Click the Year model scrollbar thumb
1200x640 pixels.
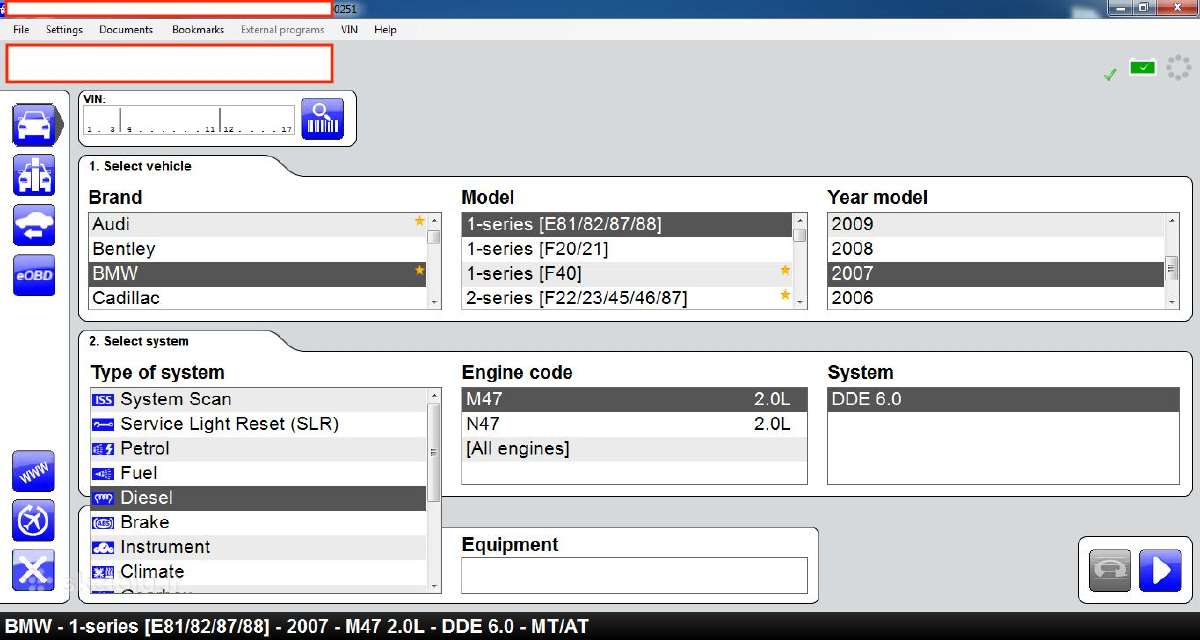1171,270
